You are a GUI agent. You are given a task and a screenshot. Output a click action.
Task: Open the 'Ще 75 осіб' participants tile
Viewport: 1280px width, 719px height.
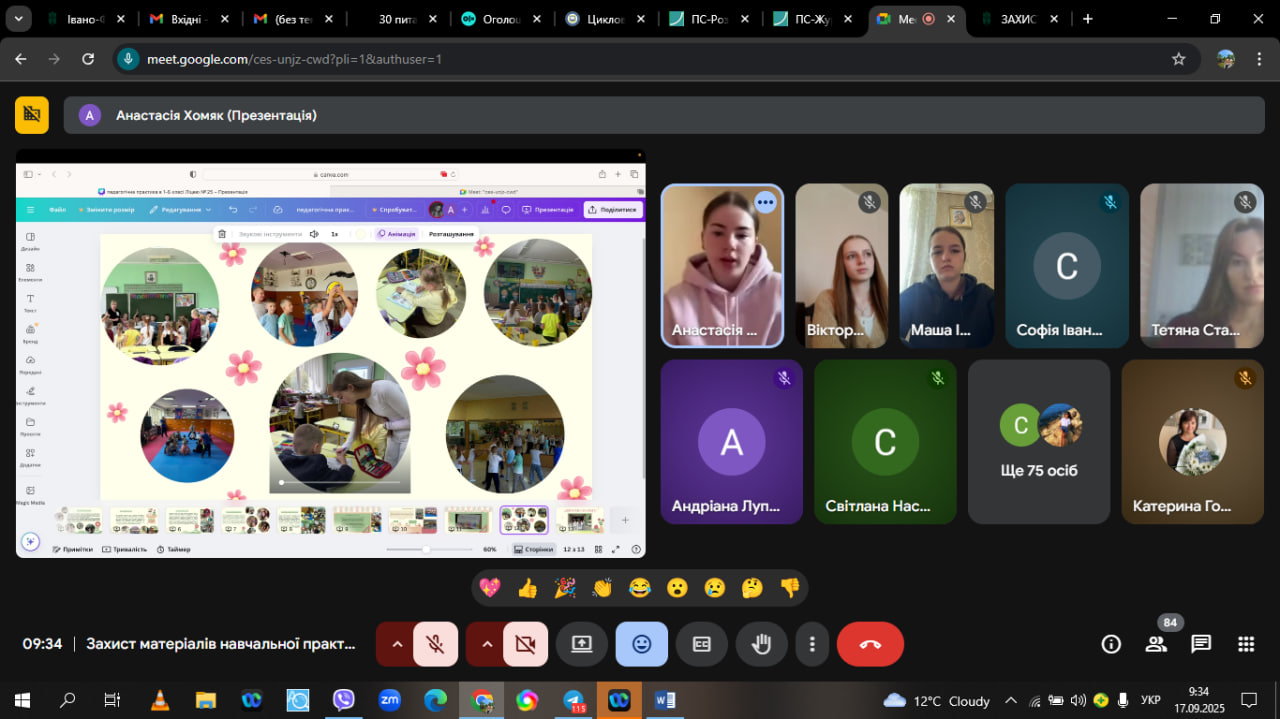pyautogui.click(x=1039, y=442)
